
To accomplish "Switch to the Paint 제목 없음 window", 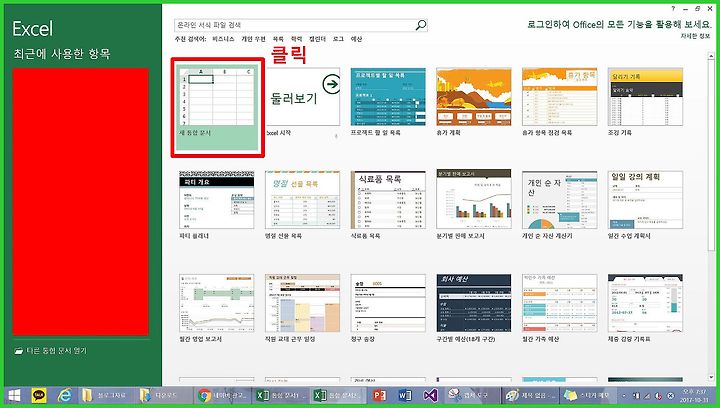I will click(529, 395).
